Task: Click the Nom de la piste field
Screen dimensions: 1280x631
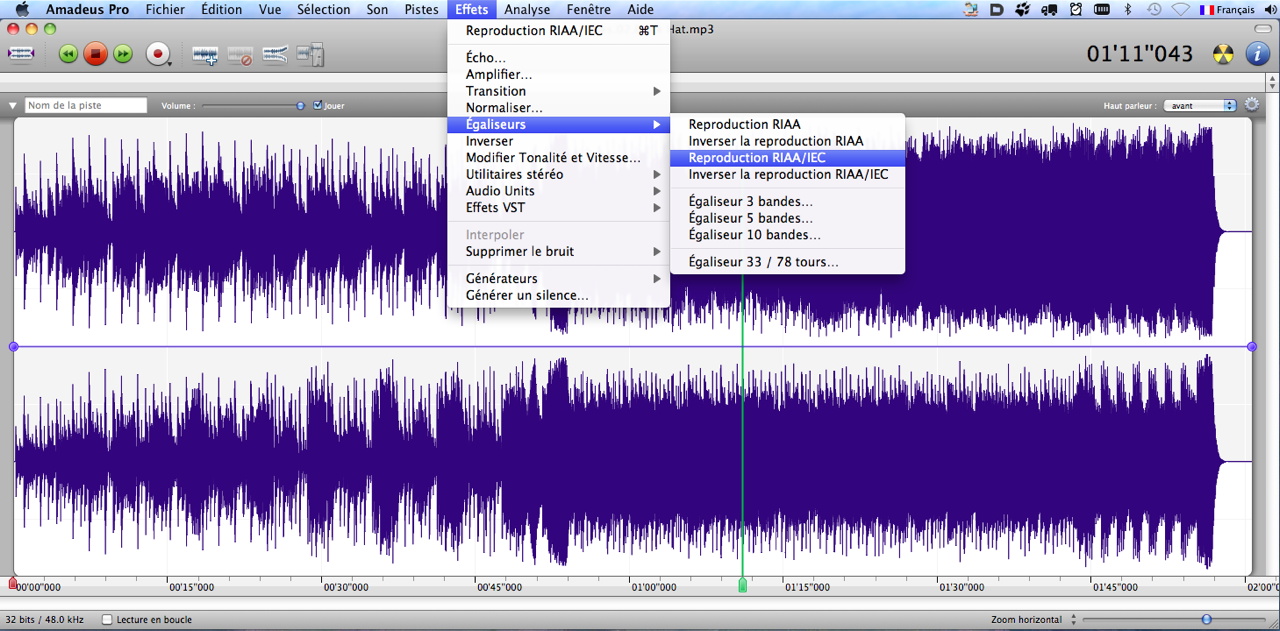Action: (86, 105)
